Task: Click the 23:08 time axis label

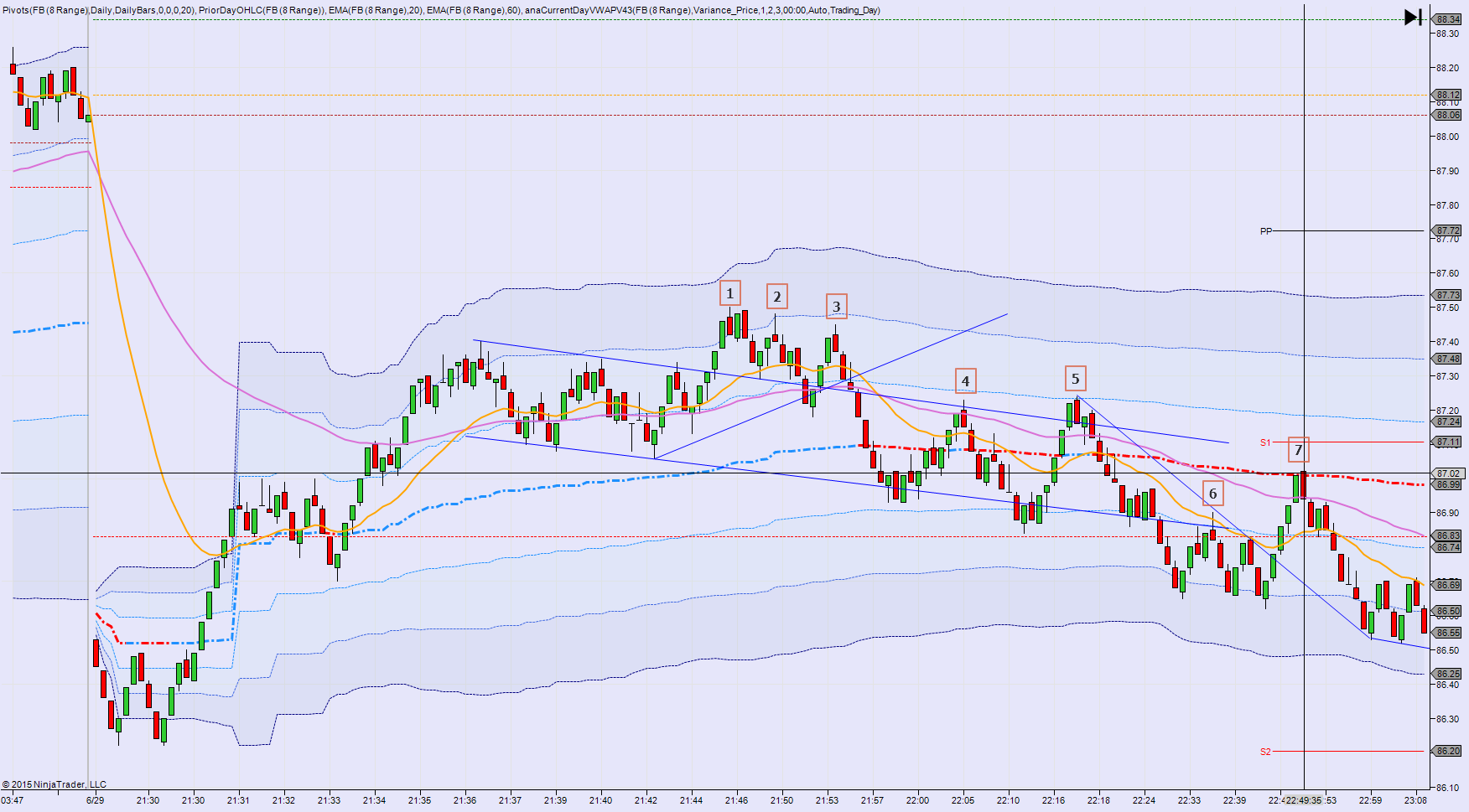Action: tap(1415, 800)
